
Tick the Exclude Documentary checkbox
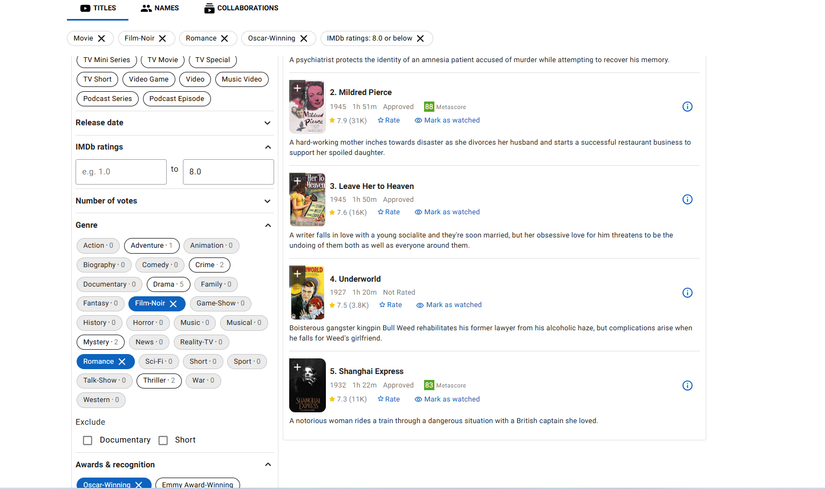click(87, 440)
